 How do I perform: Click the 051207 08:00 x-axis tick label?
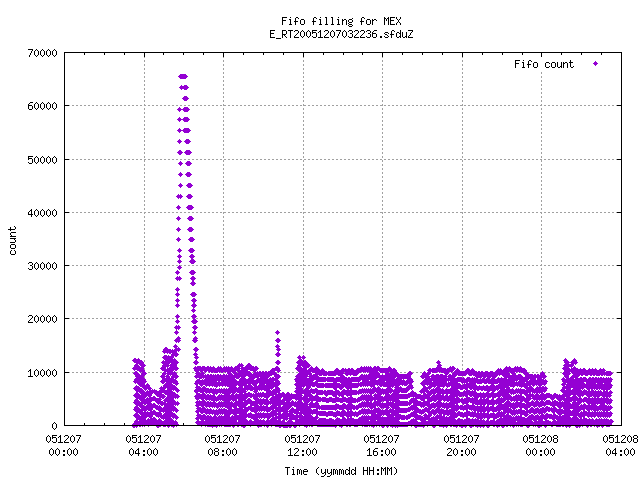(222, 446)
